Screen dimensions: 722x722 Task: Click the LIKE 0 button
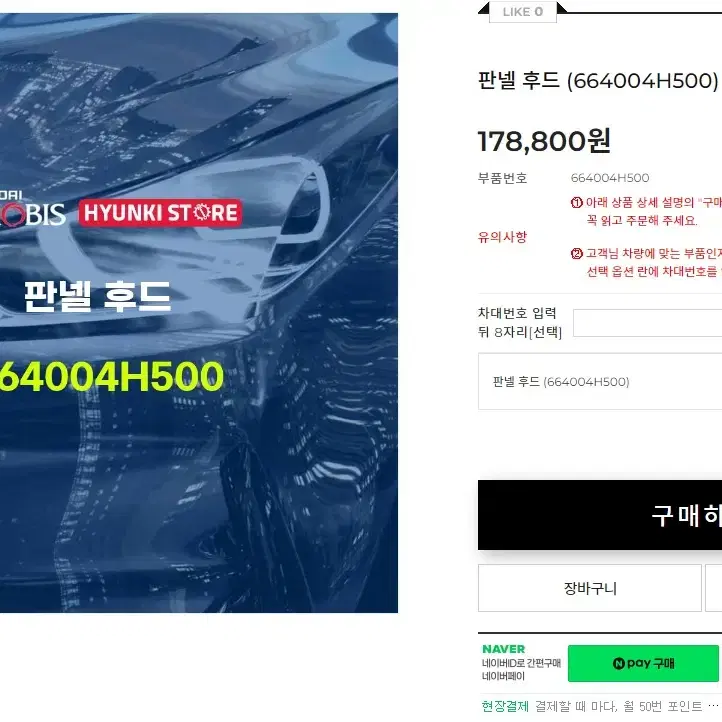pyautogui.click(x=523, y=12)
